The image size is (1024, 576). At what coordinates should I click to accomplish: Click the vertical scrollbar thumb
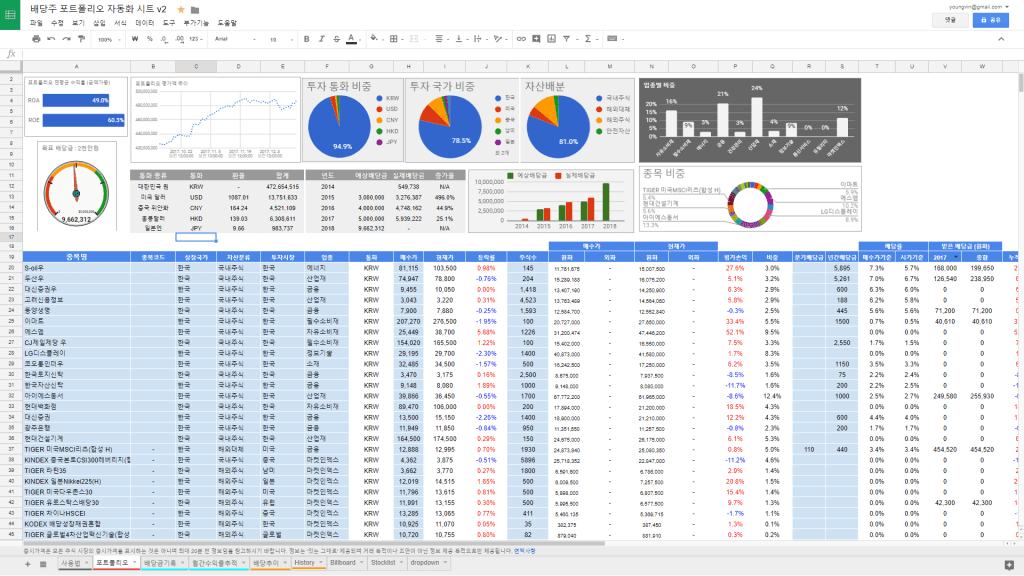(1020, 83)
